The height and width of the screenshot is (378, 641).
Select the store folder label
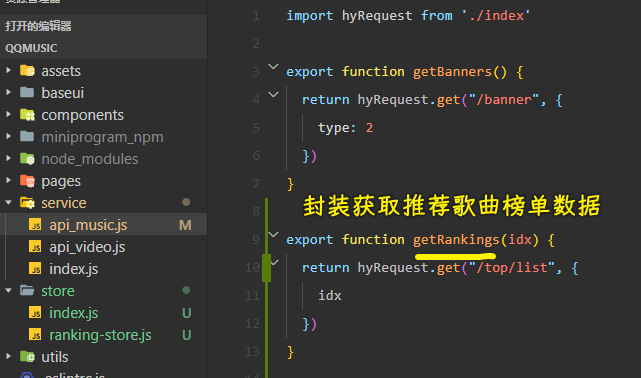58,291
